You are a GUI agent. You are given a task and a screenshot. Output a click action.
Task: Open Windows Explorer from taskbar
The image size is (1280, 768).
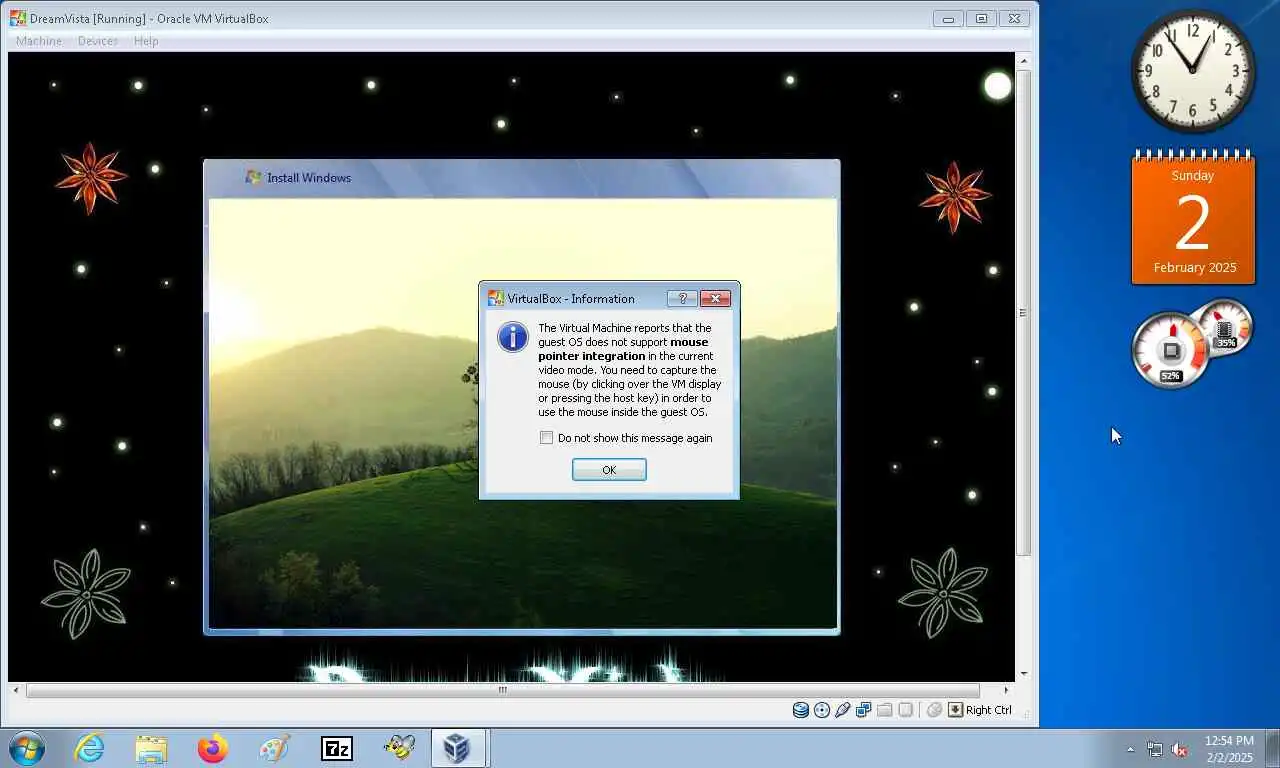[x=151, y=748]
